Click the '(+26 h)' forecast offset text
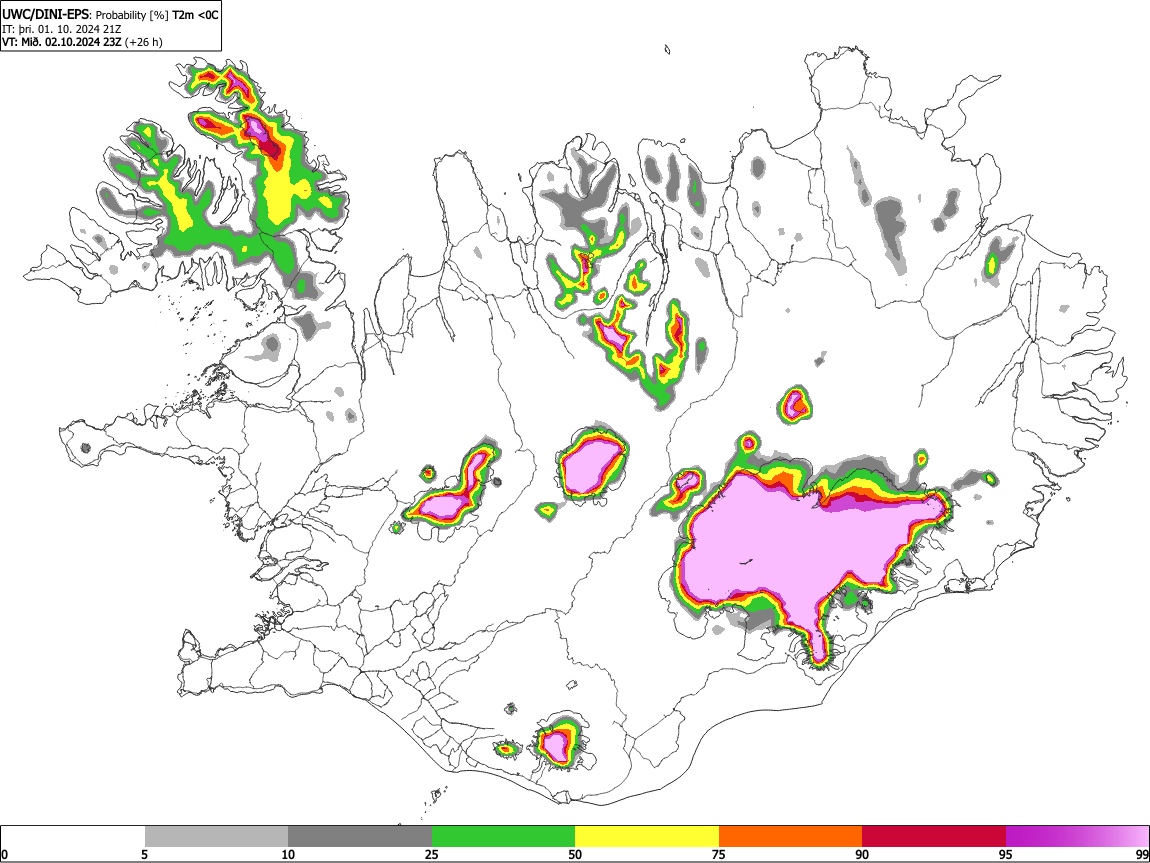 point(144,42)
